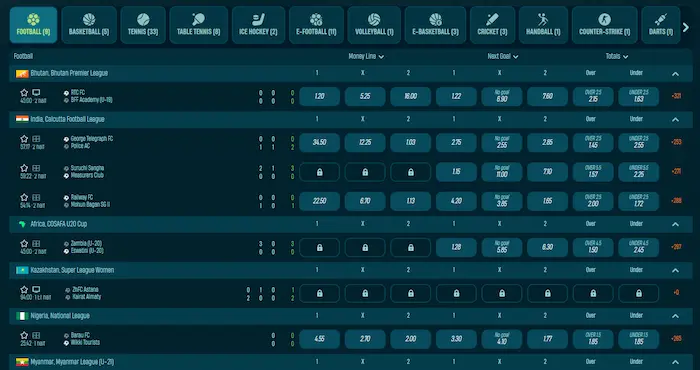Open stats board icon for Railway FC

click(x=36, y=198)
